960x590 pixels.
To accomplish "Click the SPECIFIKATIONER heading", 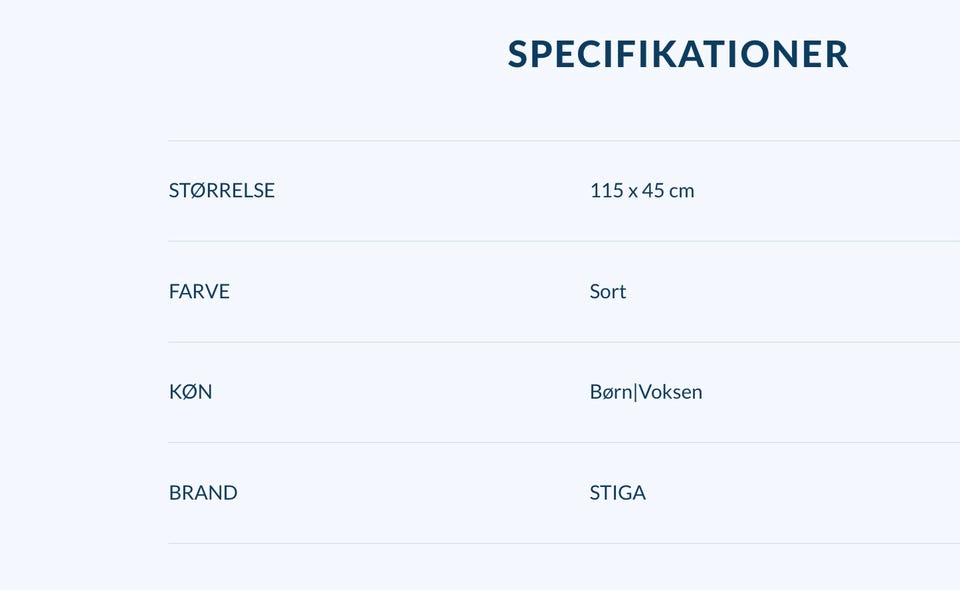I will coord(677,54).
